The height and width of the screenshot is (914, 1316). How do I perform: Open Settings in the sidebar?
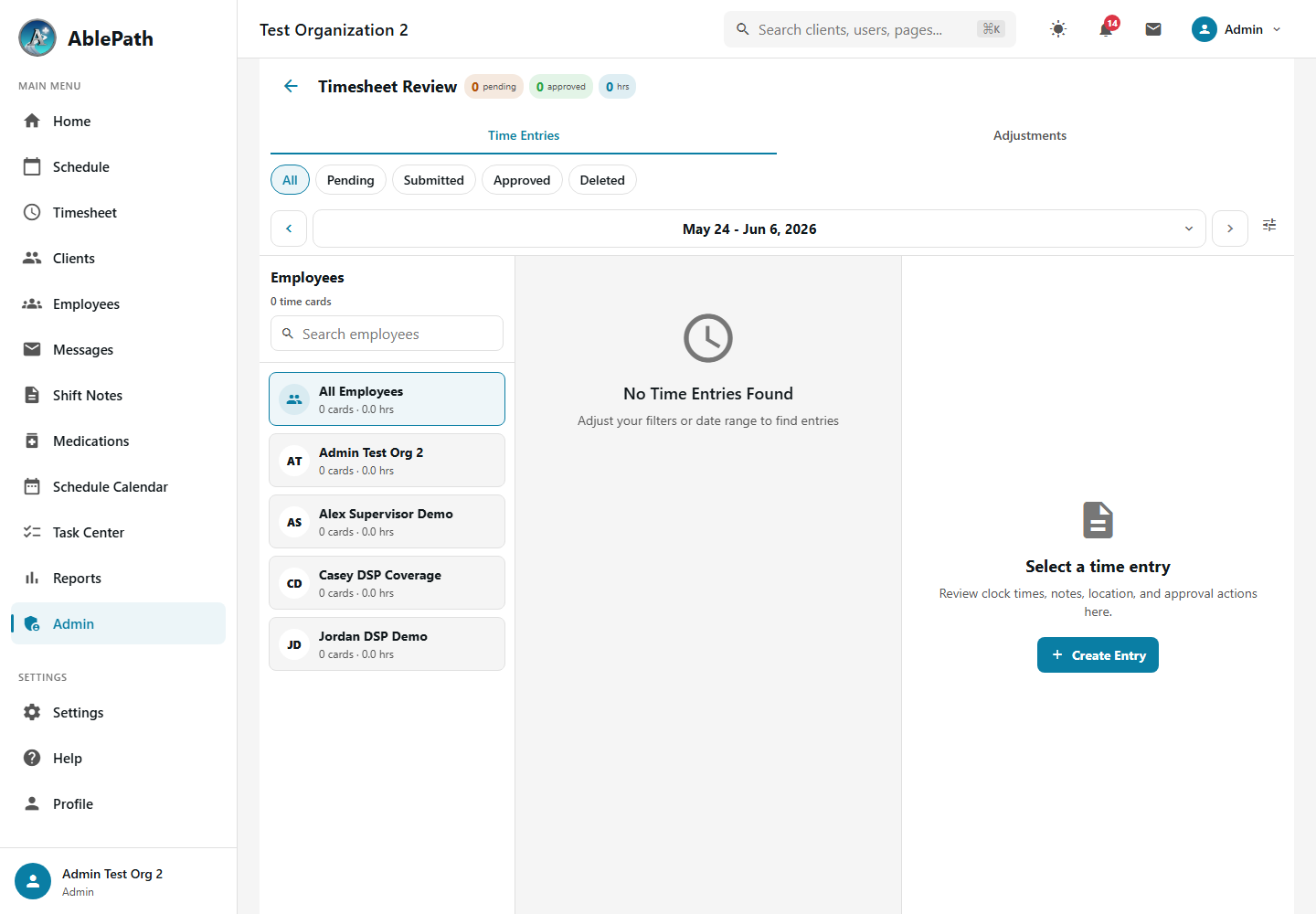tap(118, 712)
